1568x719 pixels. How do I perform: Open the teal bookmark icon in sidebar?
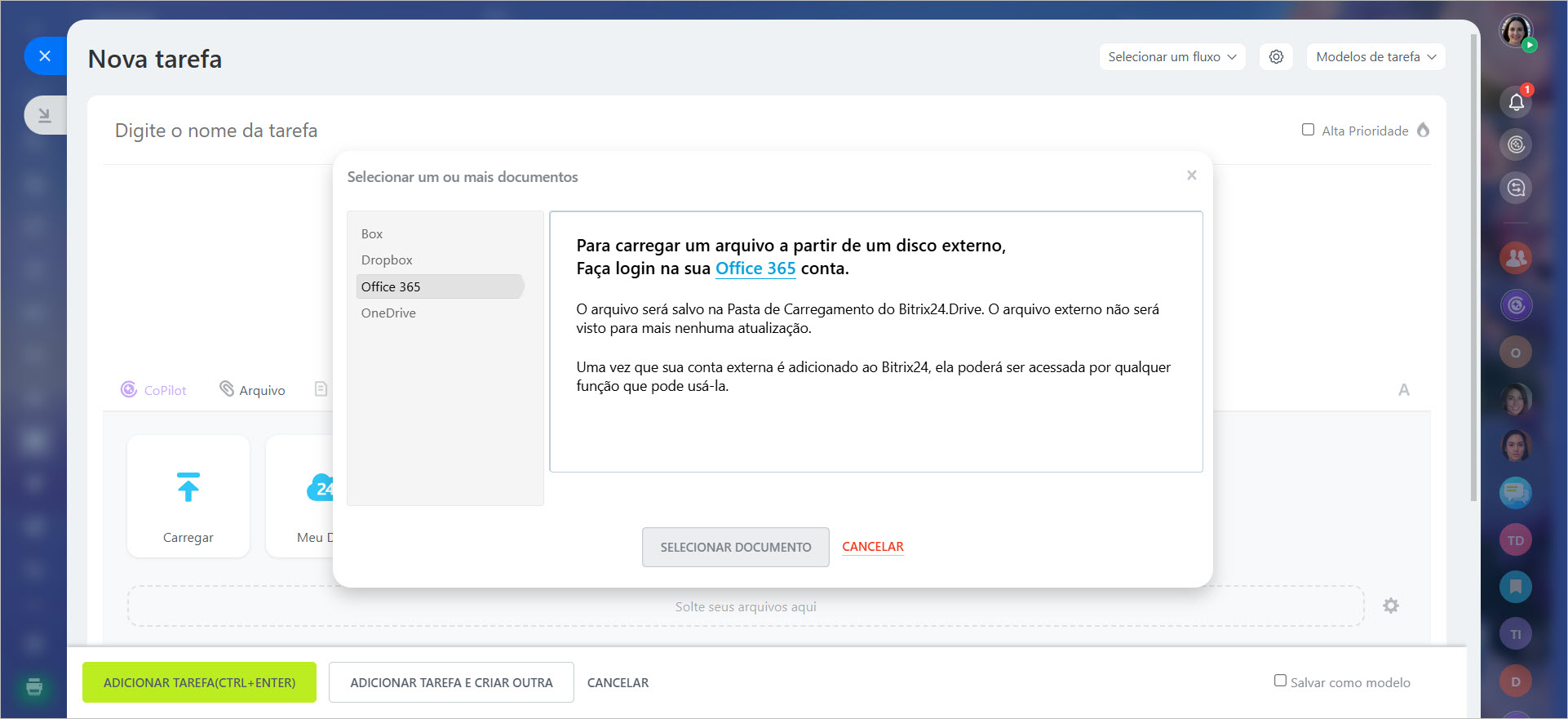pyautogui.click(x=1516, y=587)
